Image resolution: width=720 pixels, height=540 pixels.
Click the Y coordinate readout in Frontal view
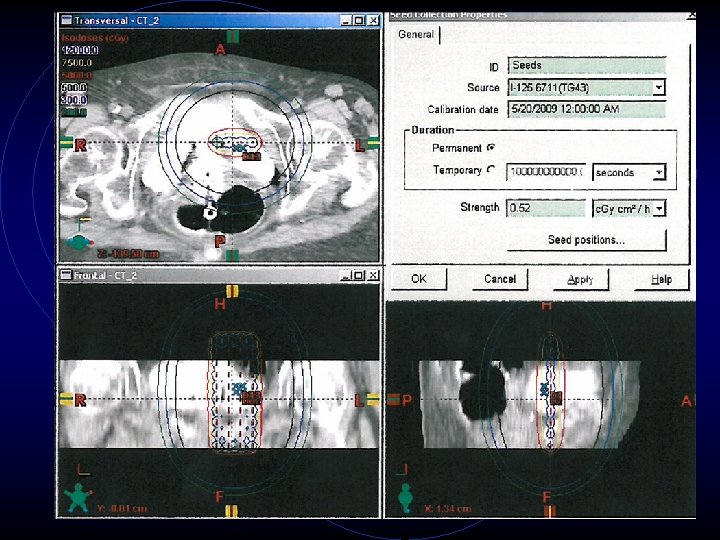tap(122, 508)
